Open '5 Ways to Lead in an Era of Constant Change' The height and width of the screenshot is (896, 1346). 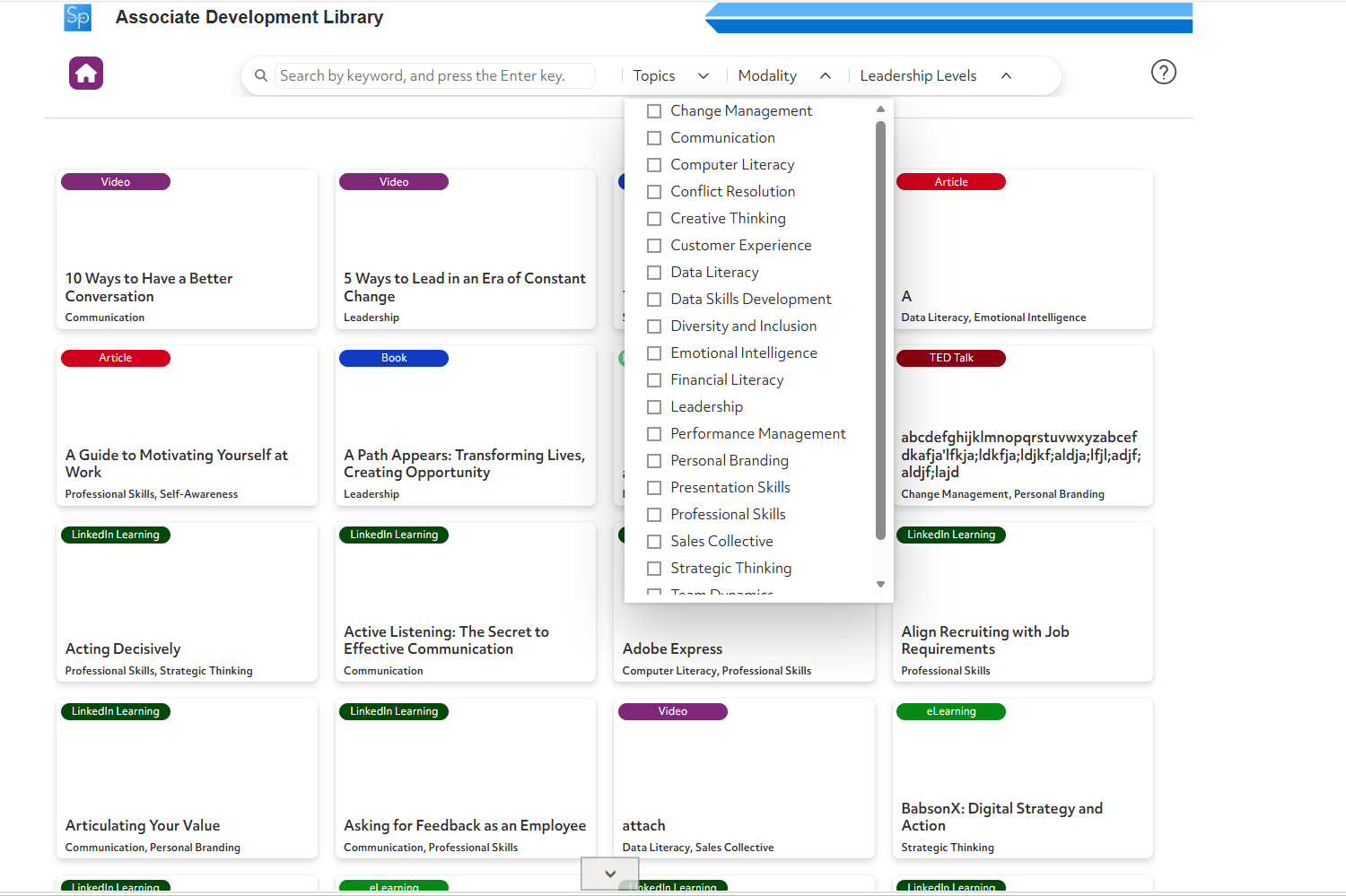pyautogui.click(x=466, y=249)
